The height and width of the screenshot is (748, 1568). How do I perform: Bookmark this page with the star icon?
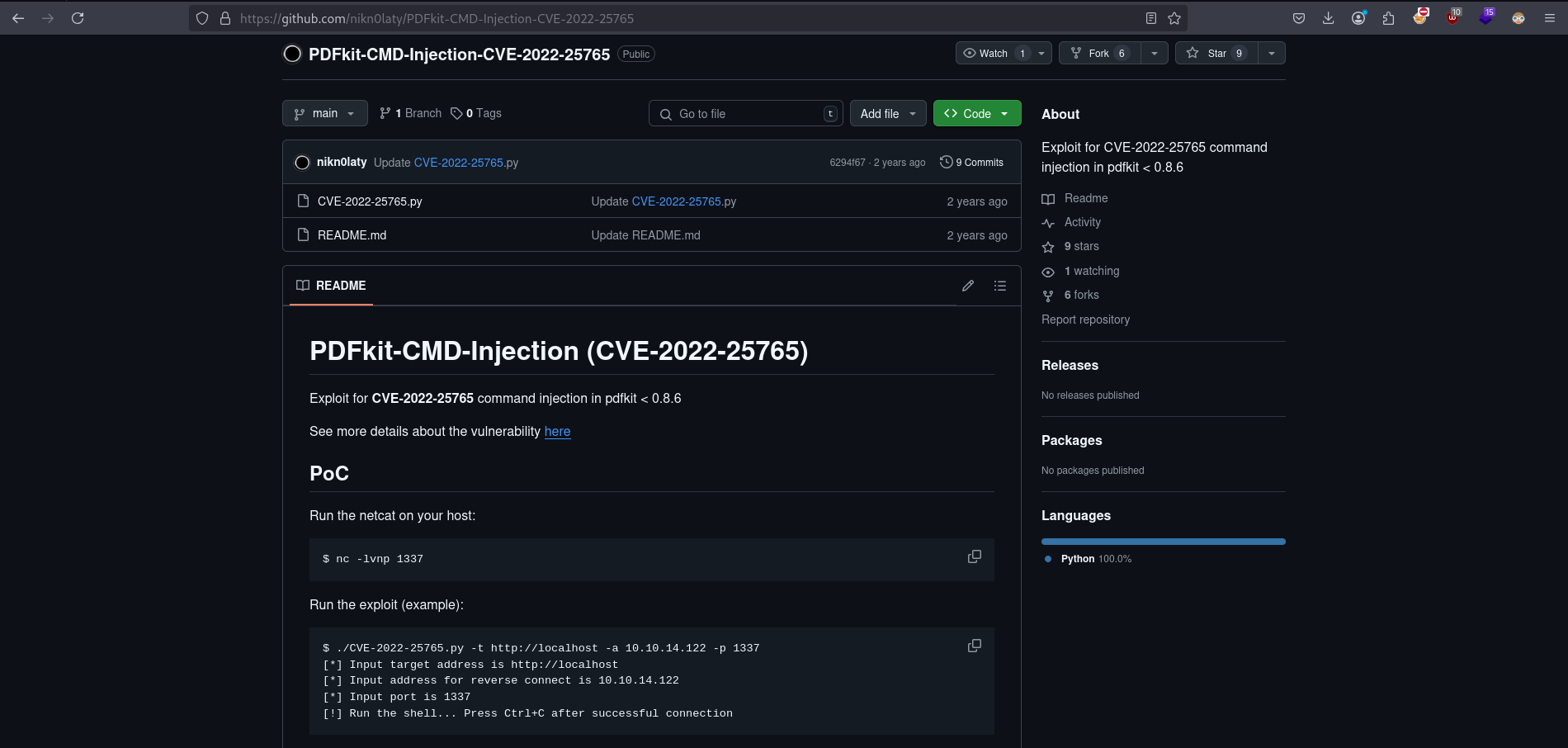(1174, 18)
